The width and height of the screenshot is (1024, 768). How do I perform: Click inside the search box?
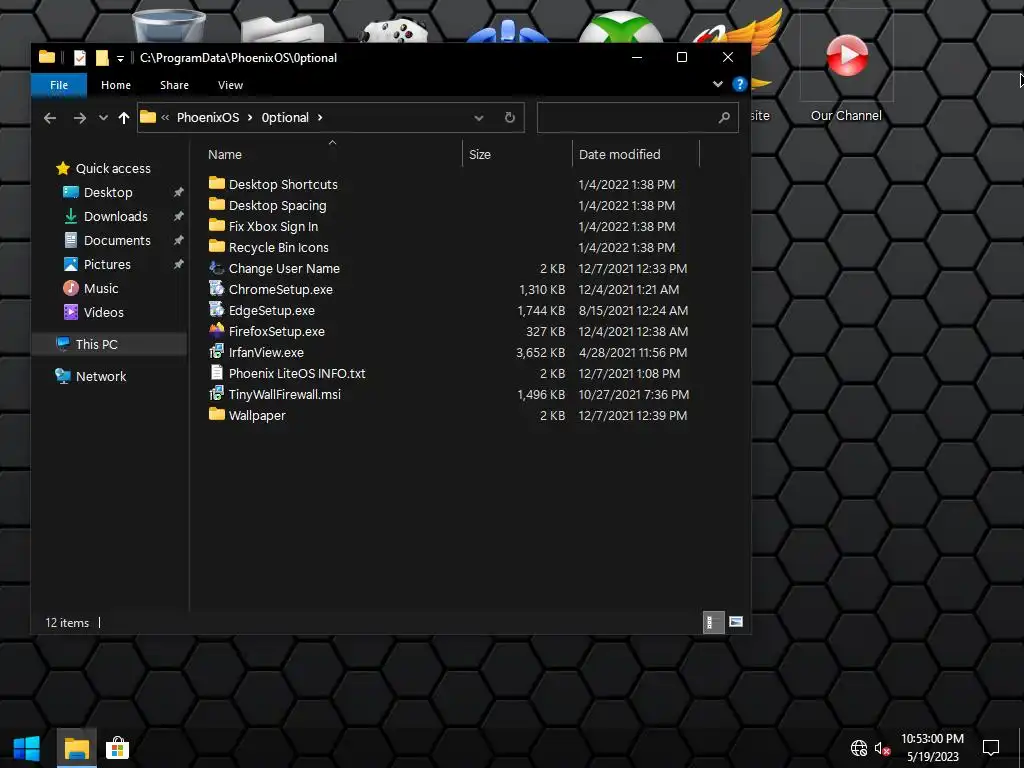637,118
